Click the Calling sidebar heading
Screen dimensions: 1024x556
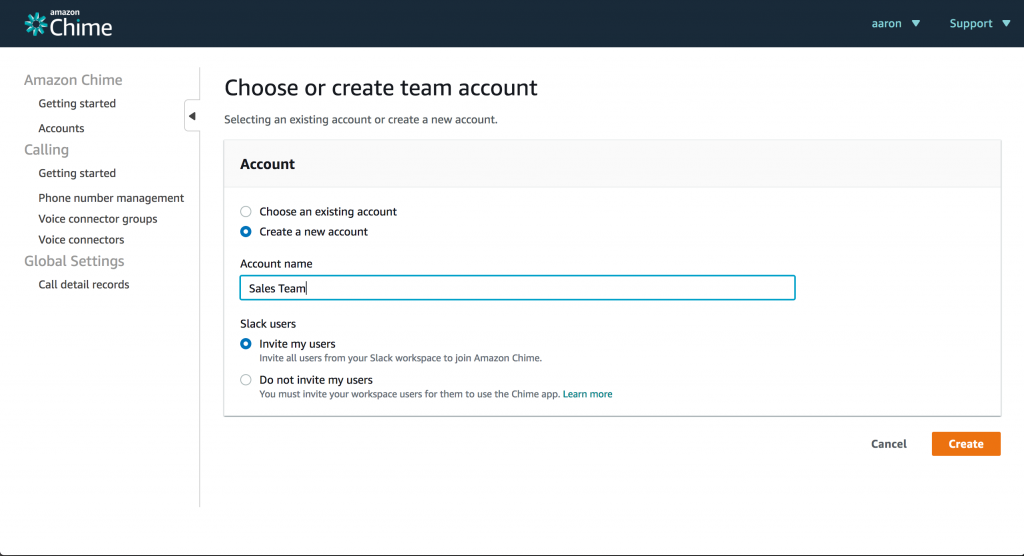[46, 150]
